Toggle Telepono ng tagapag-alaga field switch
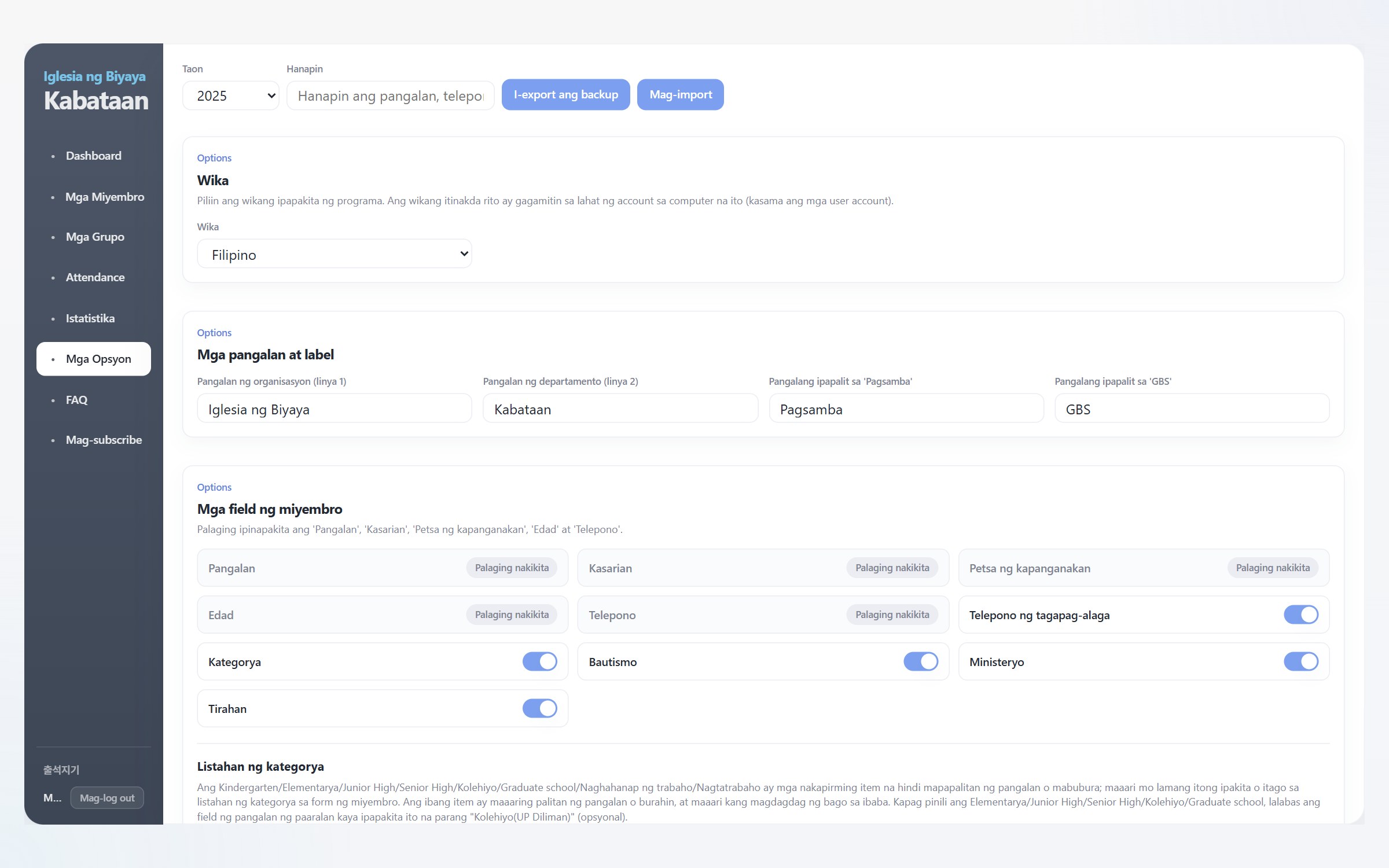Image resolution: width=1389 pixels, height=868 pixels. coord(1301,615)
